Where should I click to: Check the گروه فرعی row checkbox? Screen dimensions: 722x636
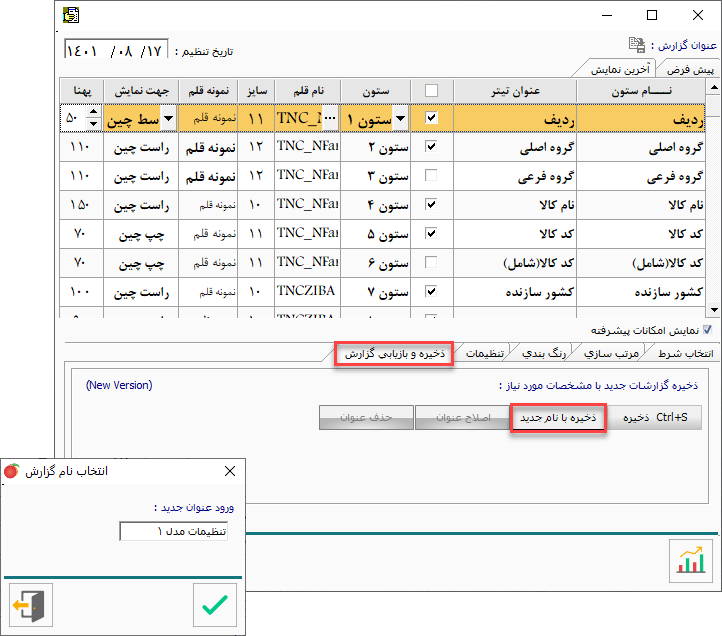[x=431, y=175]
